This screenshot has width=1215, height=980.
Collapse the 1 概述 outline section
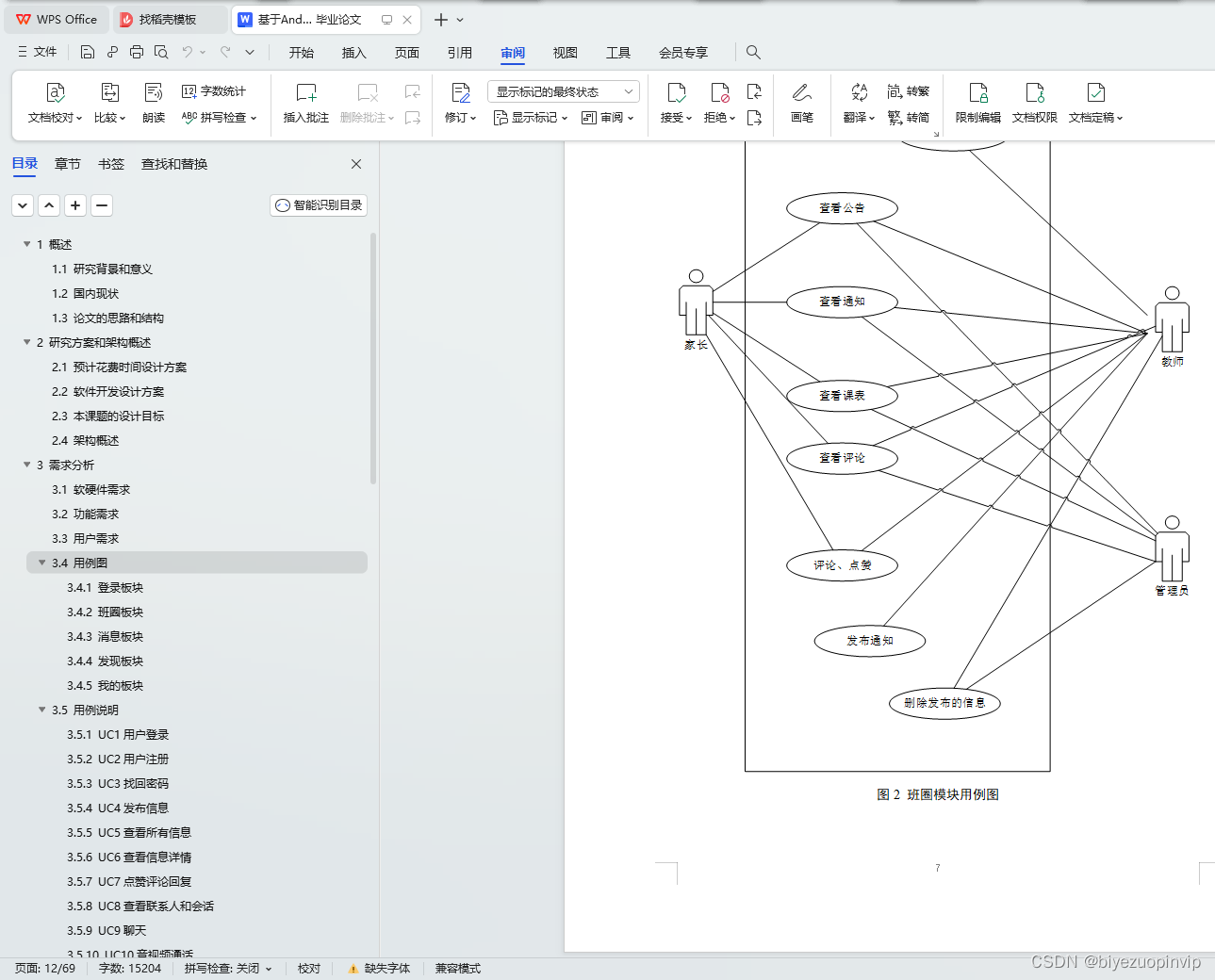[x=26, y=244]
